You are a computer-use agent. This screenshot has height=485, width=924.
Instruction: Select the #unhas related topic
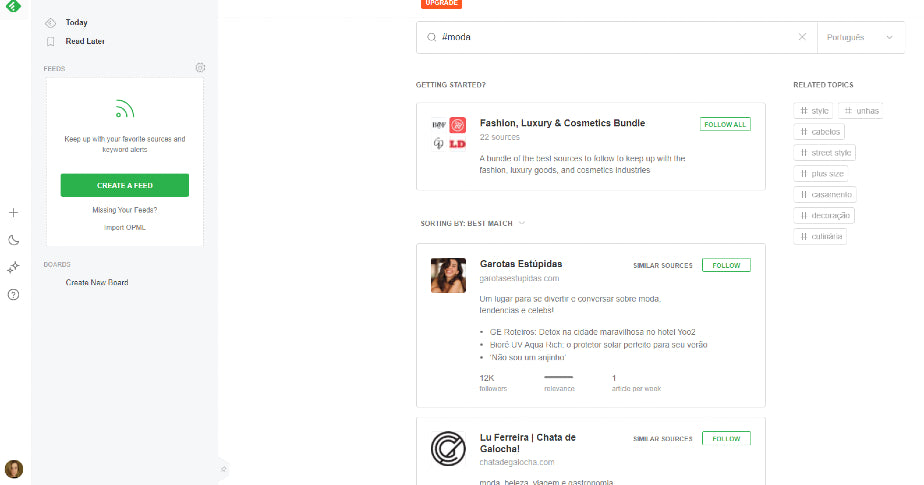click(x=861, y=111)
